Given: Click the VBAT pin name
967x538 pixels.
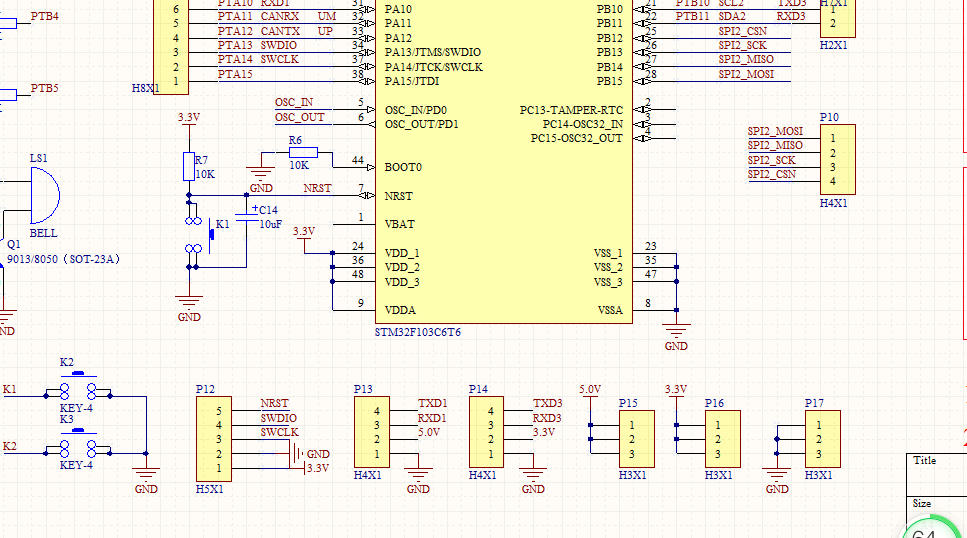Looking at the screenshot, I should [400, 224].
